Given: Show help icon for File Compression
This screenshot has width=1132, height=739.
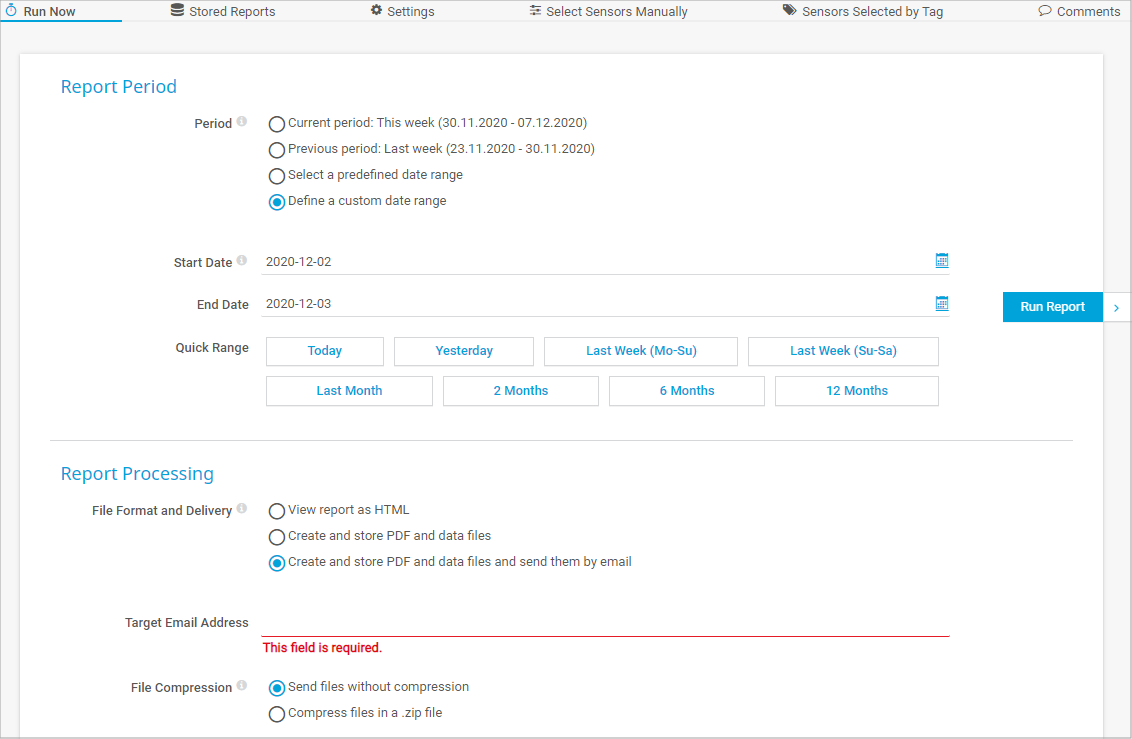Looking at the screenshot, I should pyautogui.click(x=242, y=687).
